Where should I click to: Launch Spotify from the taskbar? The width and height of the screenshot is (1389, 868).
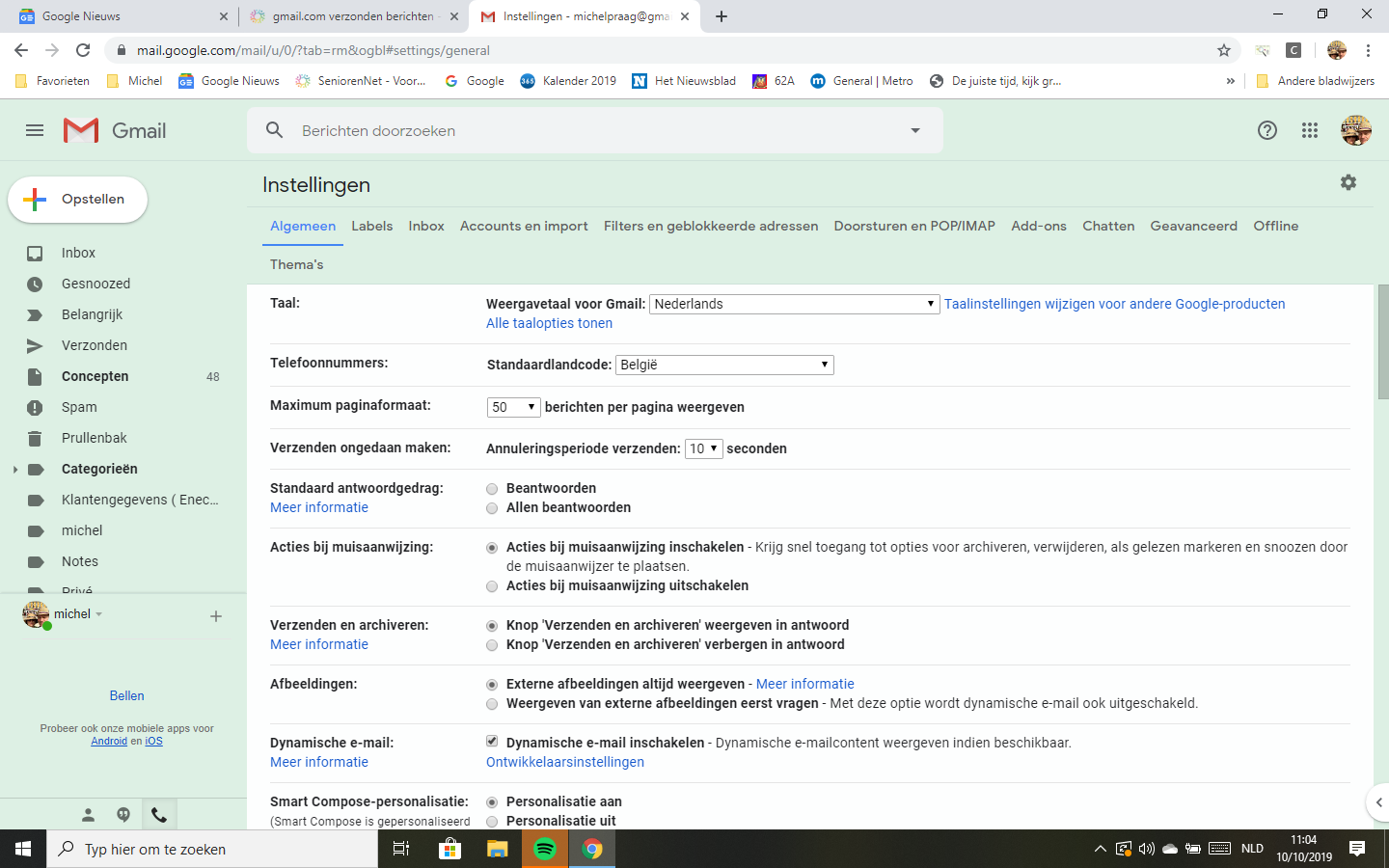pyautogui.click(x=545, y=849)
